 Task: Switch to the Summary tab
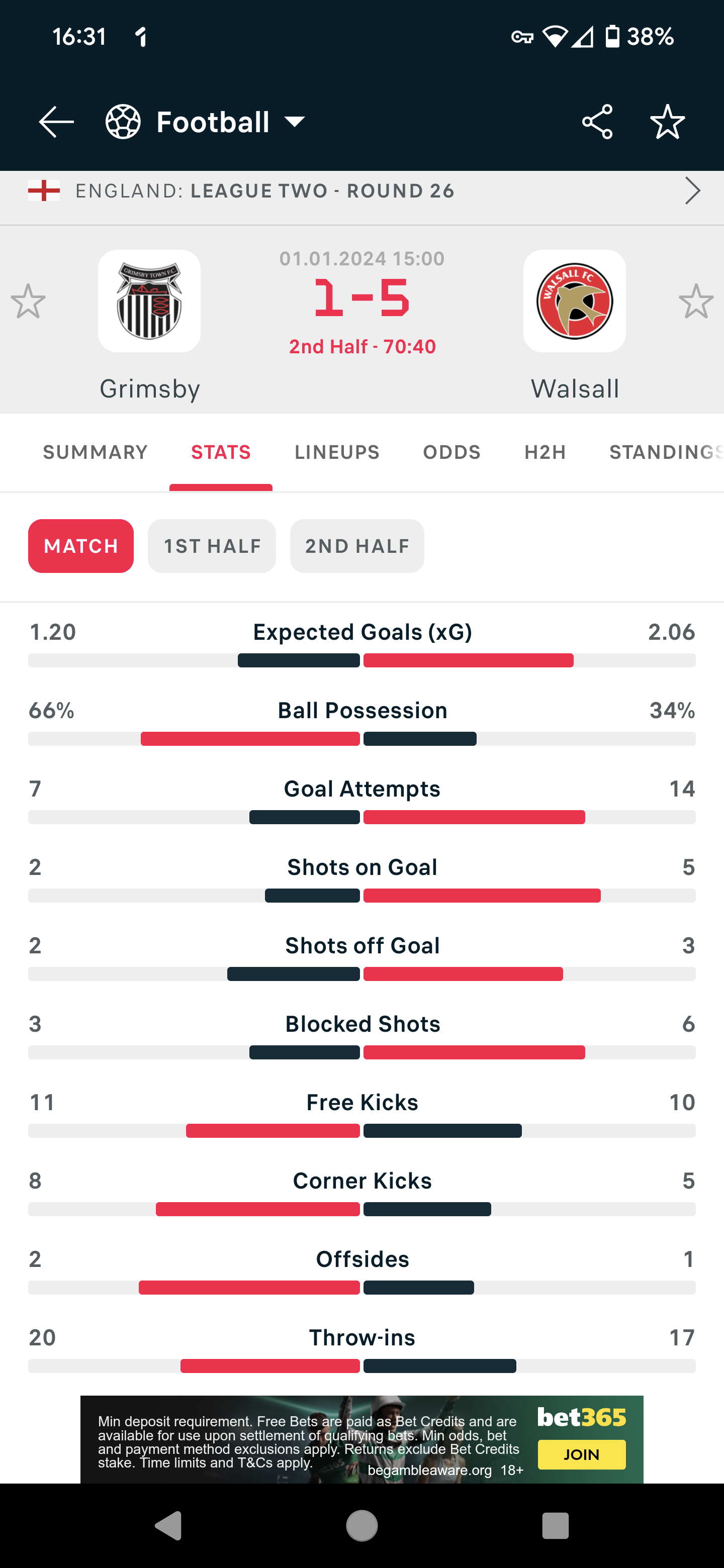(96, 452)
